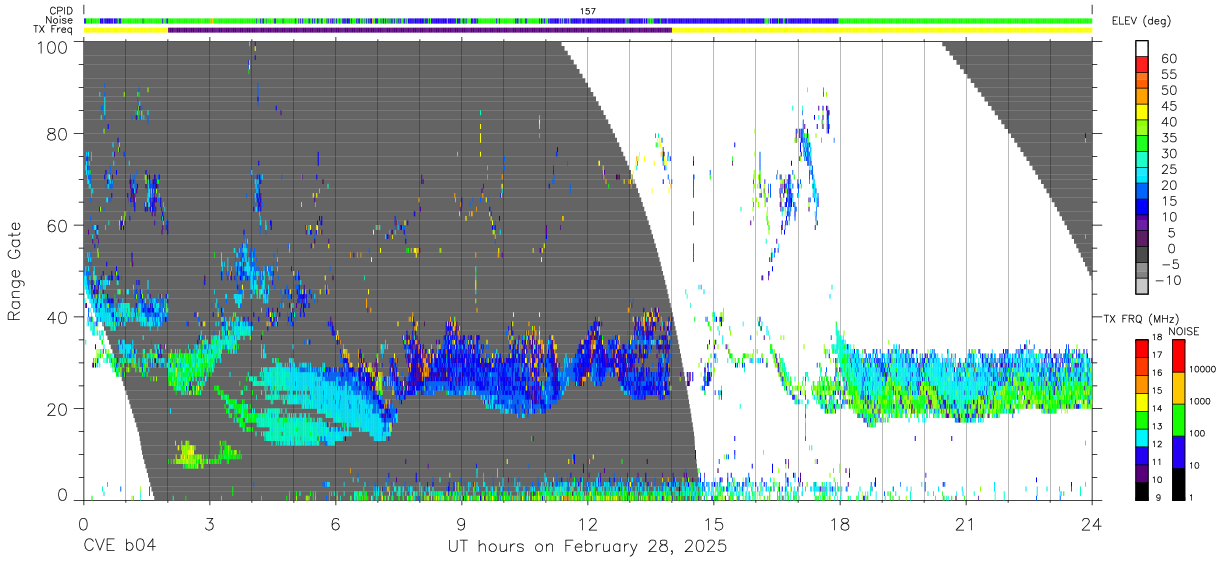Click the '60' tick on Range Gate axis
This screenshot has width=1228, height=567.
tap(58, 225)
